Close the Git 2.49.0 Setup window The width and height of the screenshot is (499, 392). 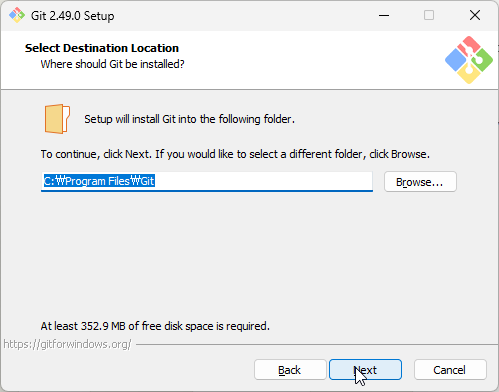tap(475, 15)
